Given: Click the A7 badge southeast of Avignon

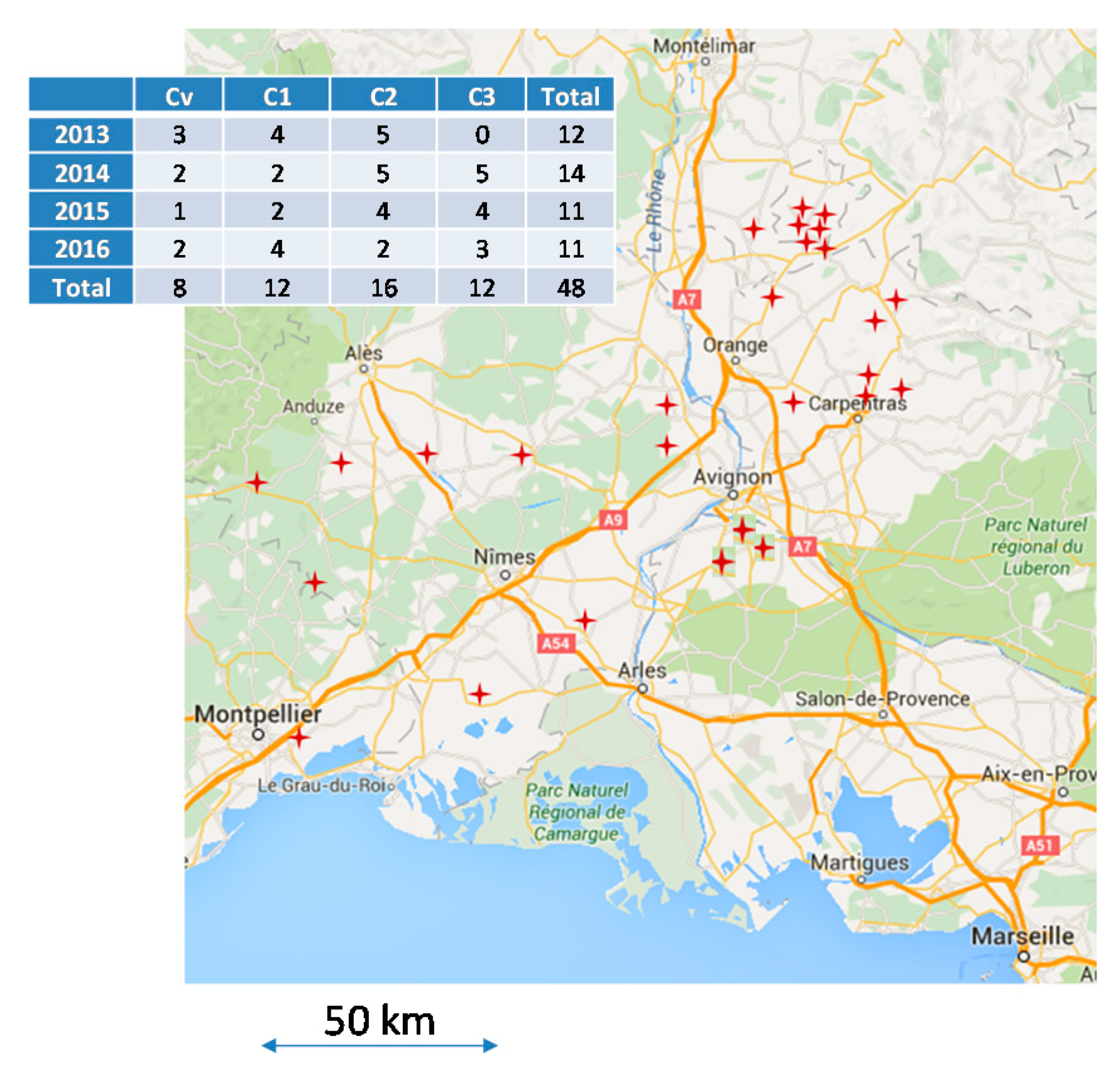Looking at the screenshot, I should (x=802, y=546).
